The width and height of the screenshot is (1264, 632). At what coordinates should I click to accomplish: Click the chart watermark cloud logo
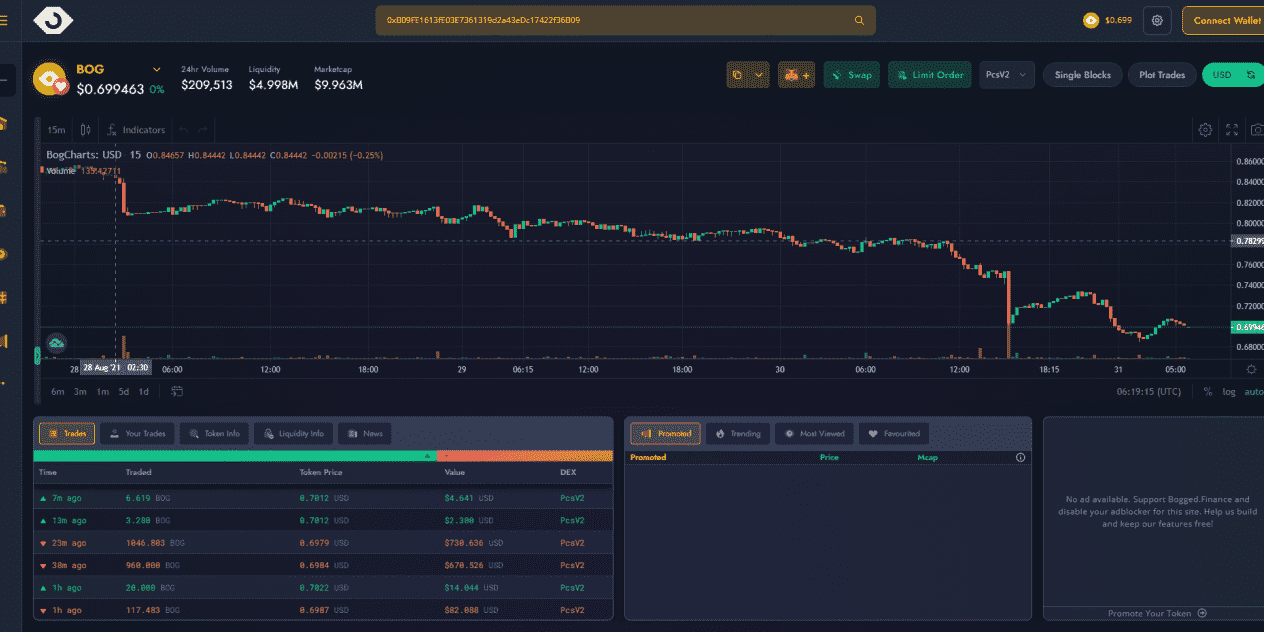[57, 343]
